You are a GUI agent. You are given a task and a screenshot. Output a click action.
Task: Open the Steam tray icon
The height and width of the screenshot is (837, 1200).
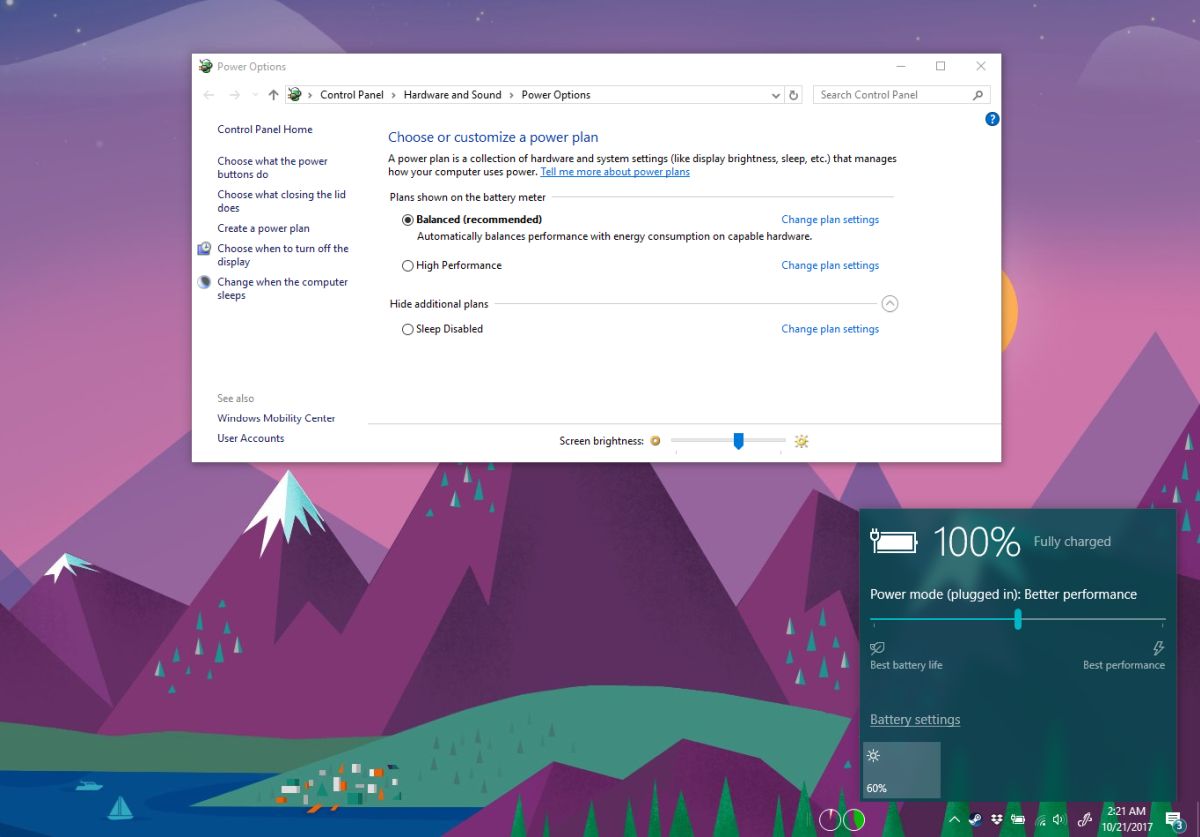point(976,819)
